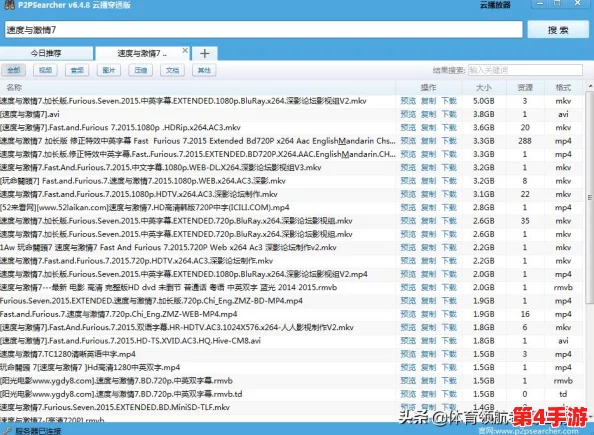Sort by the 资源 column header

525,88
